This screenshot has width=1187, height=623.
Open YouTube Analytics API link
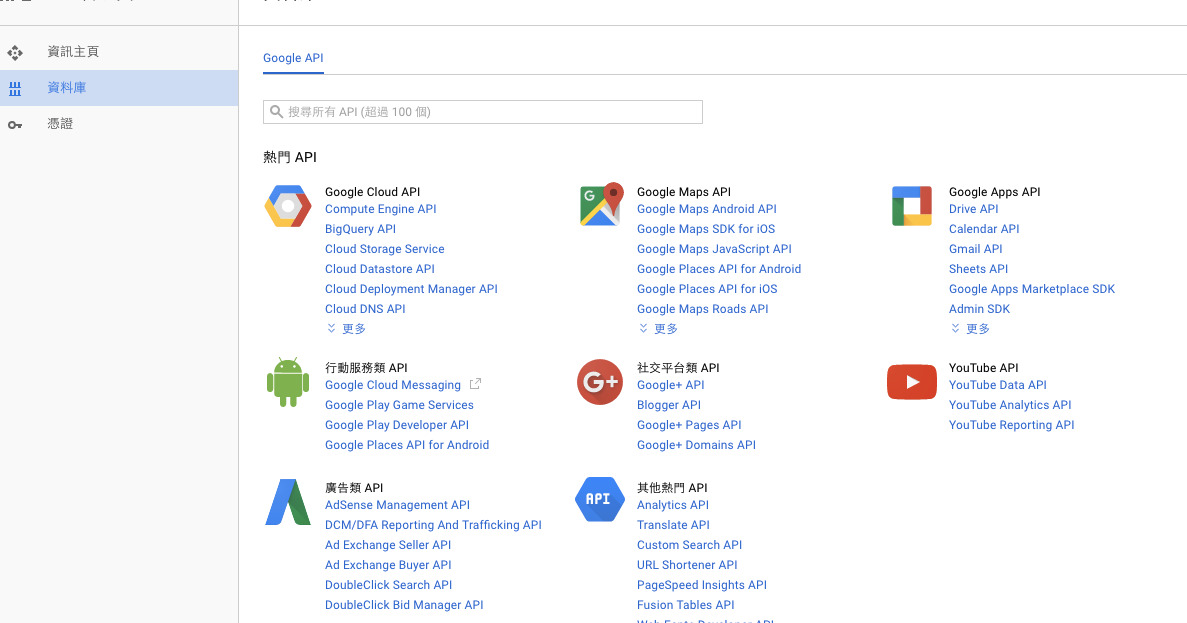pyautogui.click(x=1010, y=405)
